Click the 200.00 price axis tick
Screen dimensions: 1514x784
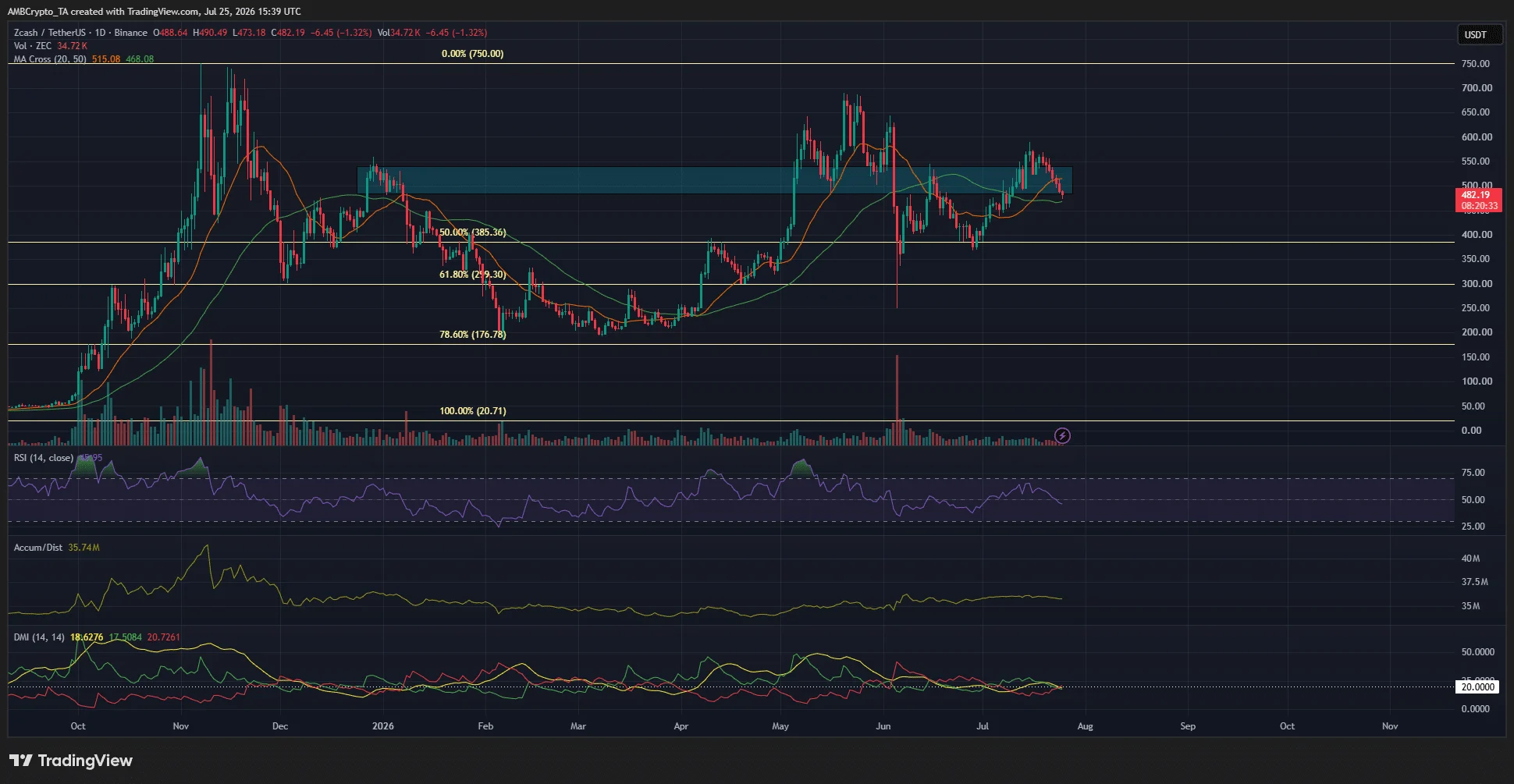(x=1477, y=332)
